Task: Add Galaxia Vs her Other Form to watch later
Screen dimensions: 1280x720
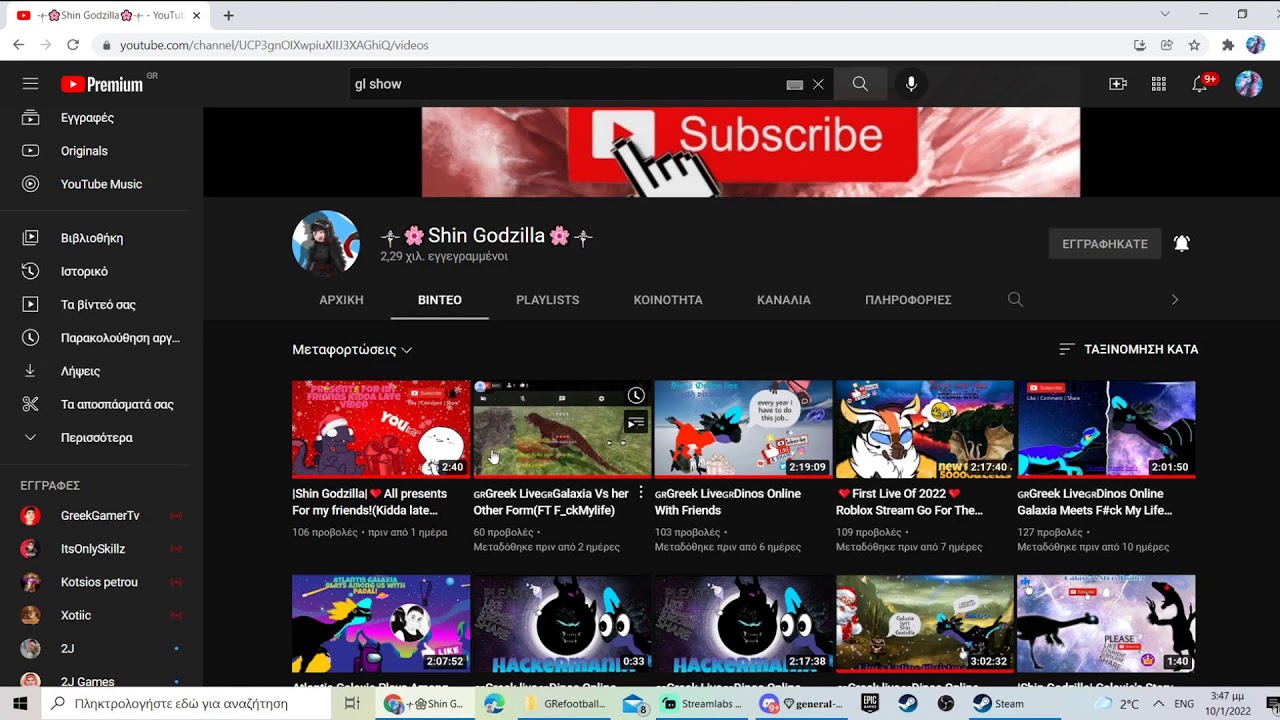Action: [x=636, y=396]
